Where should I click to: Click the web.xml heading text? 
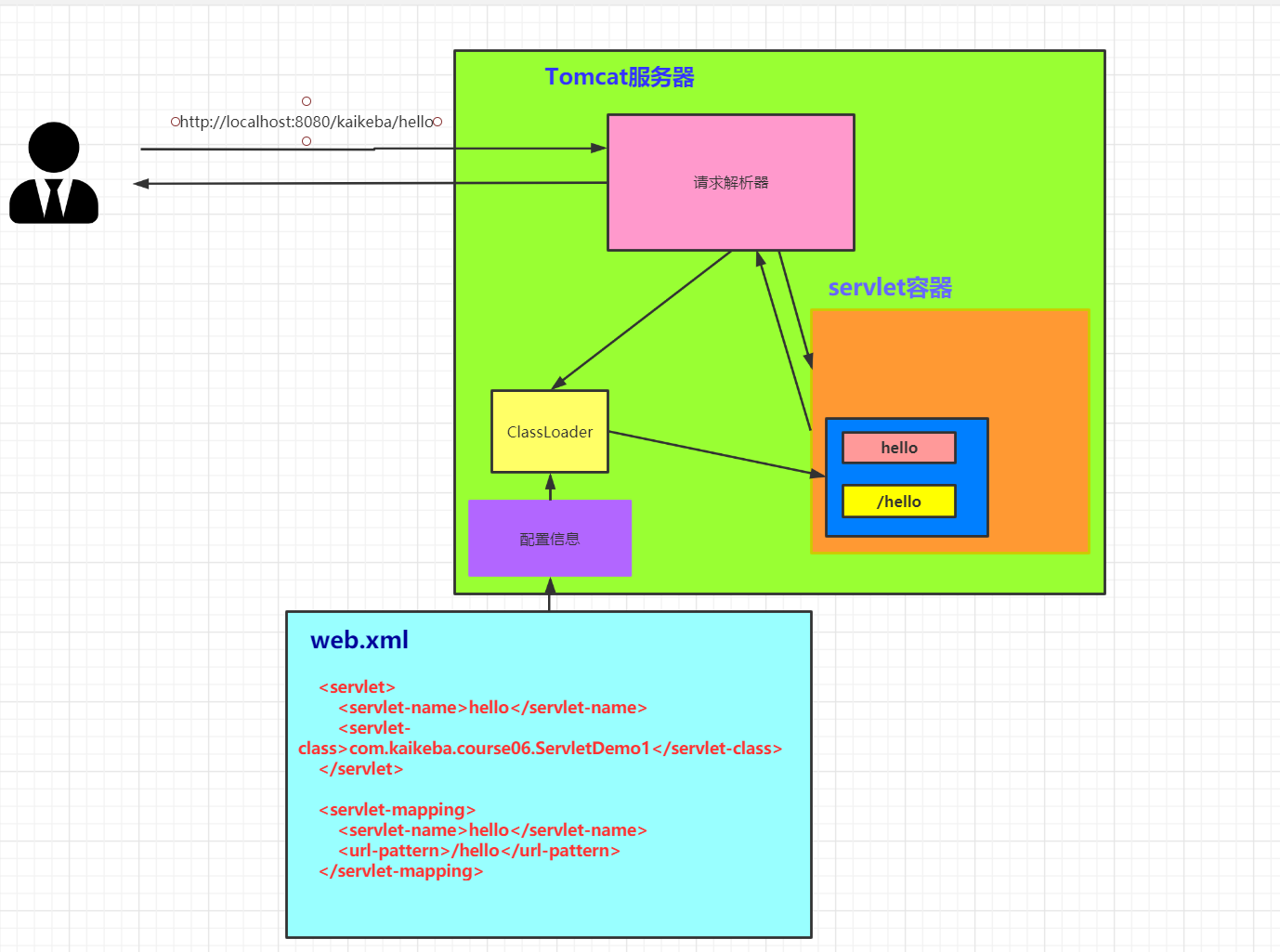point(359,640)
